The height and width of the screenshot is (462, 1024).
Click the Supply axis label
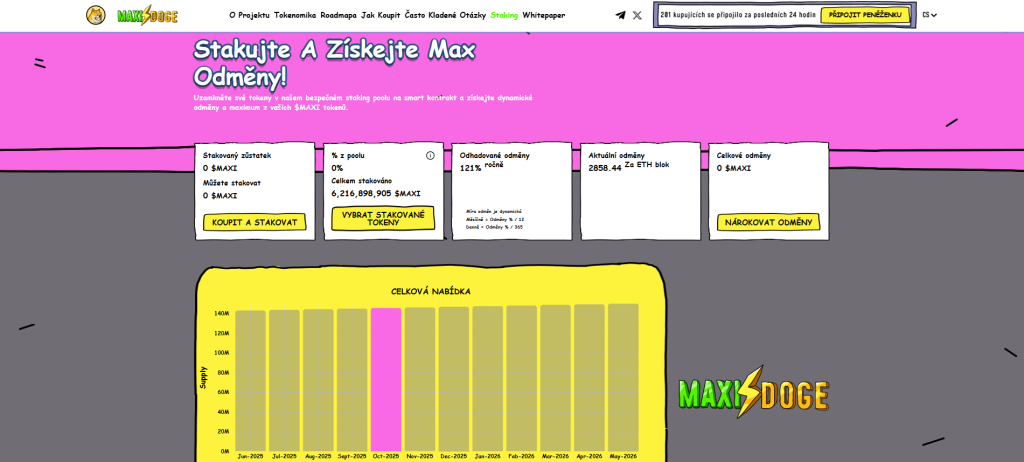[203, 378]
